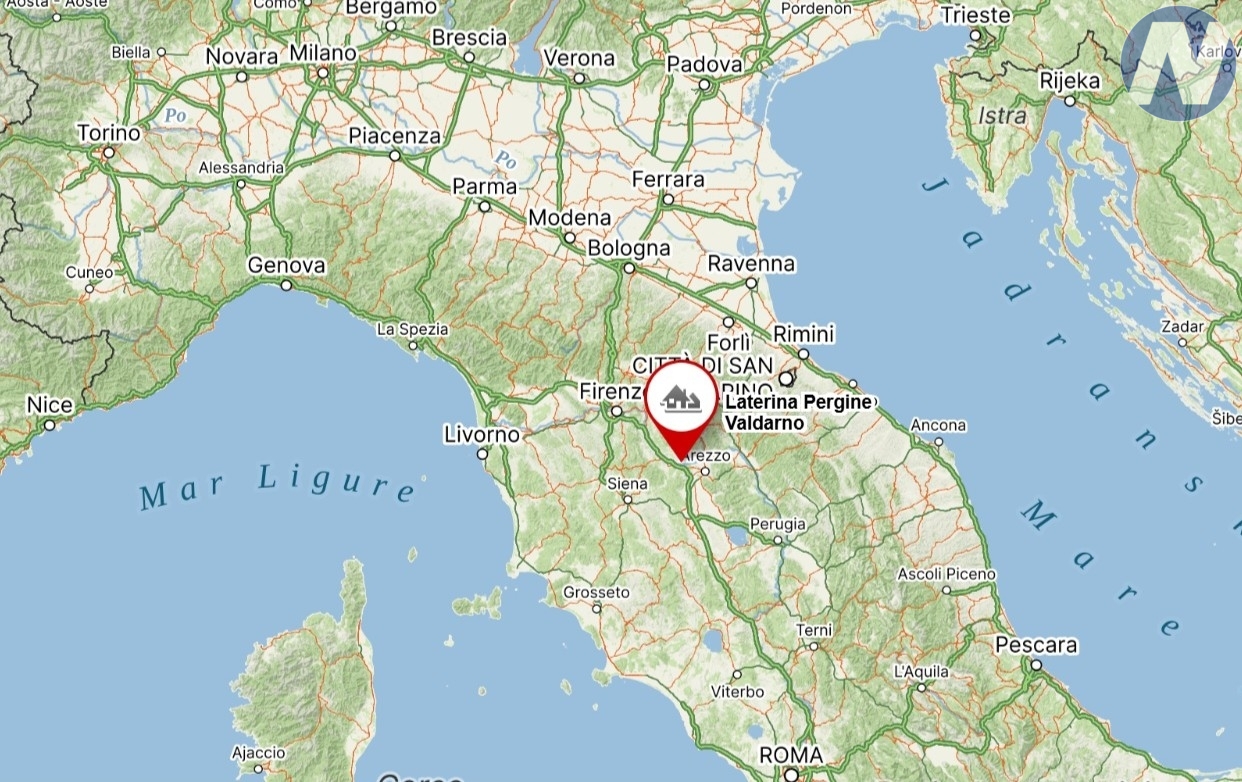Viewport: 1242px width, 782px height.
Task: Click the Nice city marker
Action: (49, 425)
